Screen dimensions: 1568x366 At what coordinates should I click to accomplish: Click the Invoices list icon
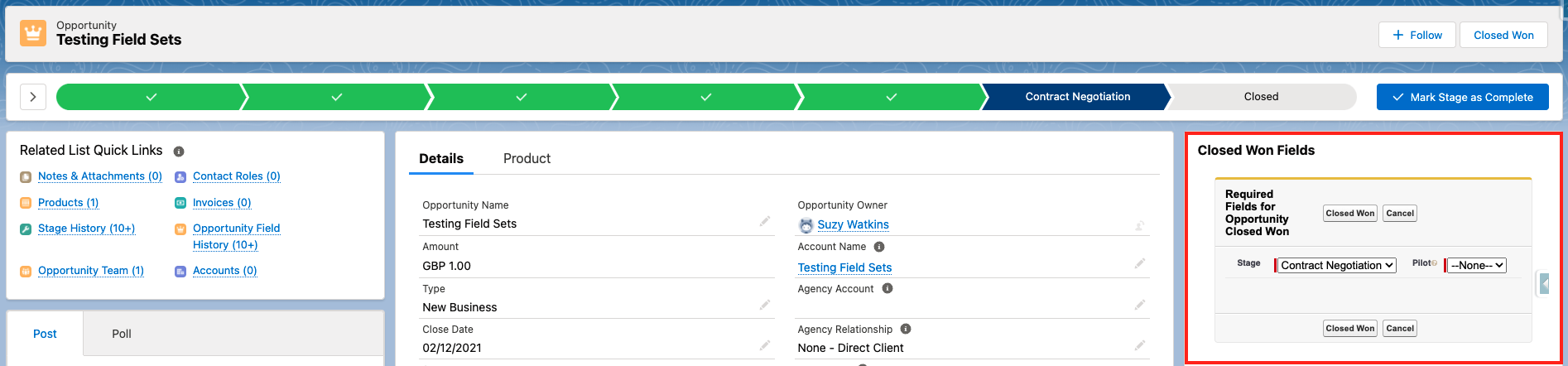[x=180, y=203]
